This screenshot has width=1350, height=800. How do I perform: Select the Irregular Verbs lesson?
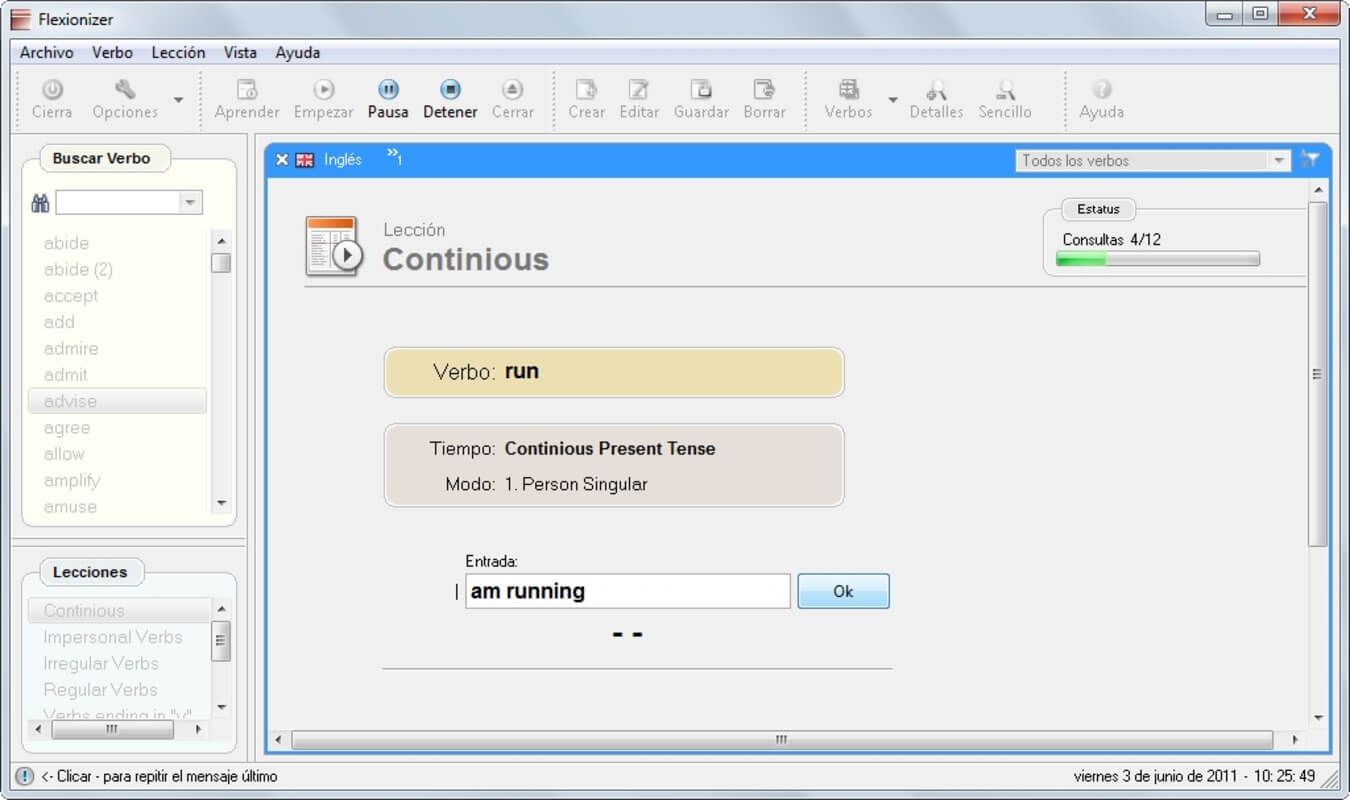[x=101, y=663]
